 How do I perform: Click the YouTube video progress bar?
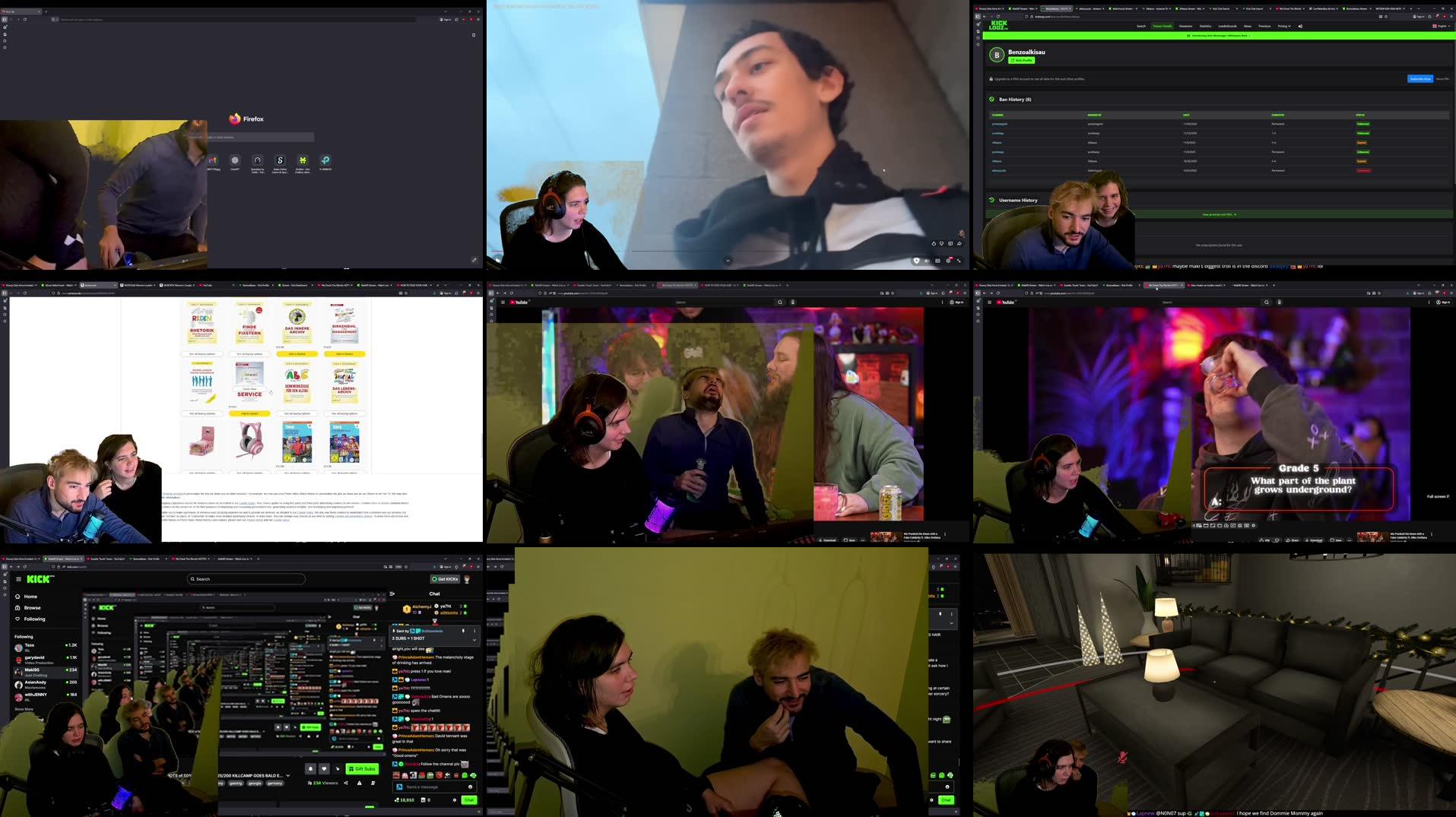(x=722, y=249)
